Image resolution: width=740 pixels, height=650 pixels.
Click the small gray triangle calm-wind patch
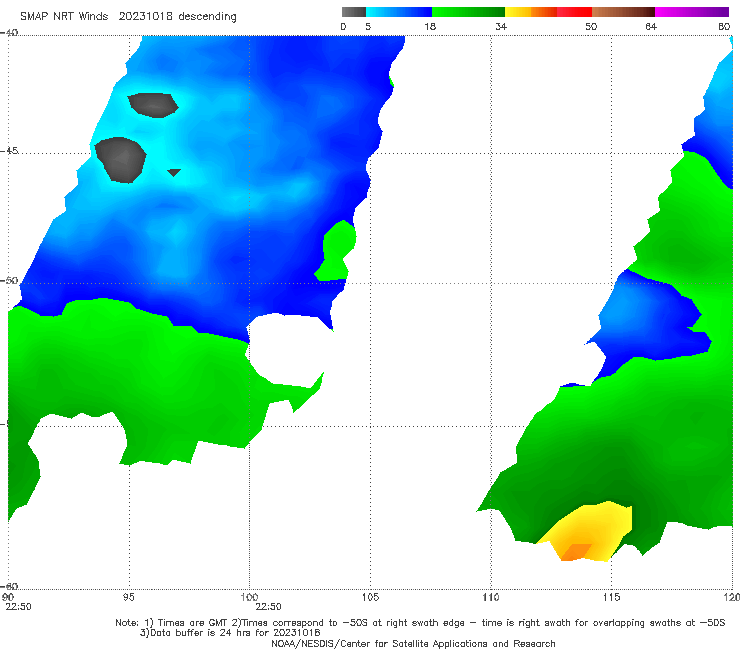174,172
